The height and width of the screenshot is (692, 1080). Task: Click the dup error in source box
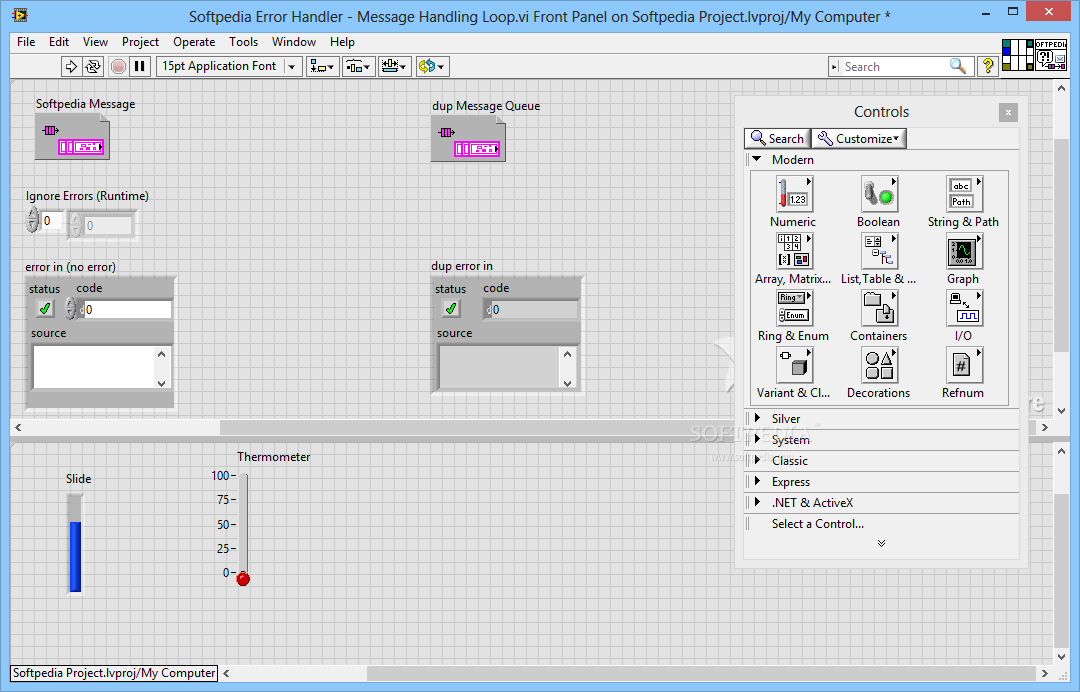[x=500, y=367]
